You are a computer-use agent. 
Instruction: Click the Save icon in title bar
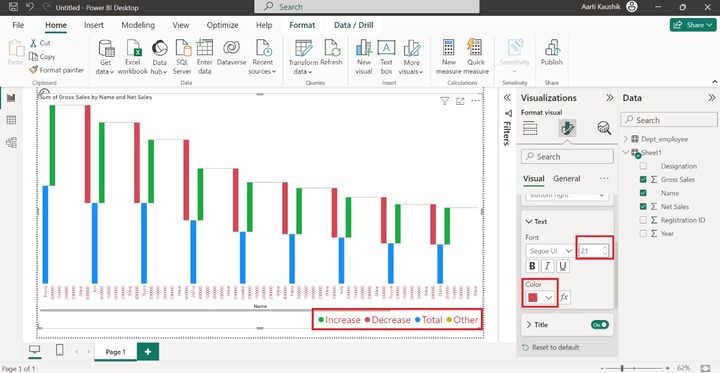click(13, 7)
